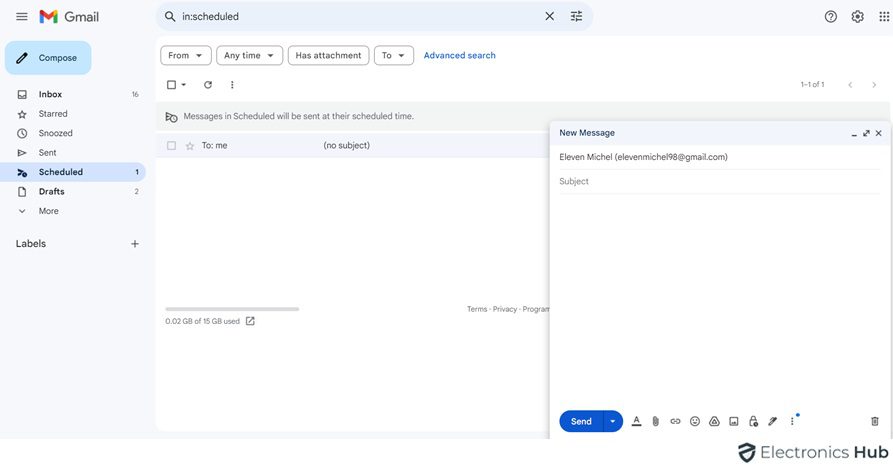Click the 0.02 GB of 15 GB used text
This screenshot has height=465, width=893.
(x=202, y=321)
